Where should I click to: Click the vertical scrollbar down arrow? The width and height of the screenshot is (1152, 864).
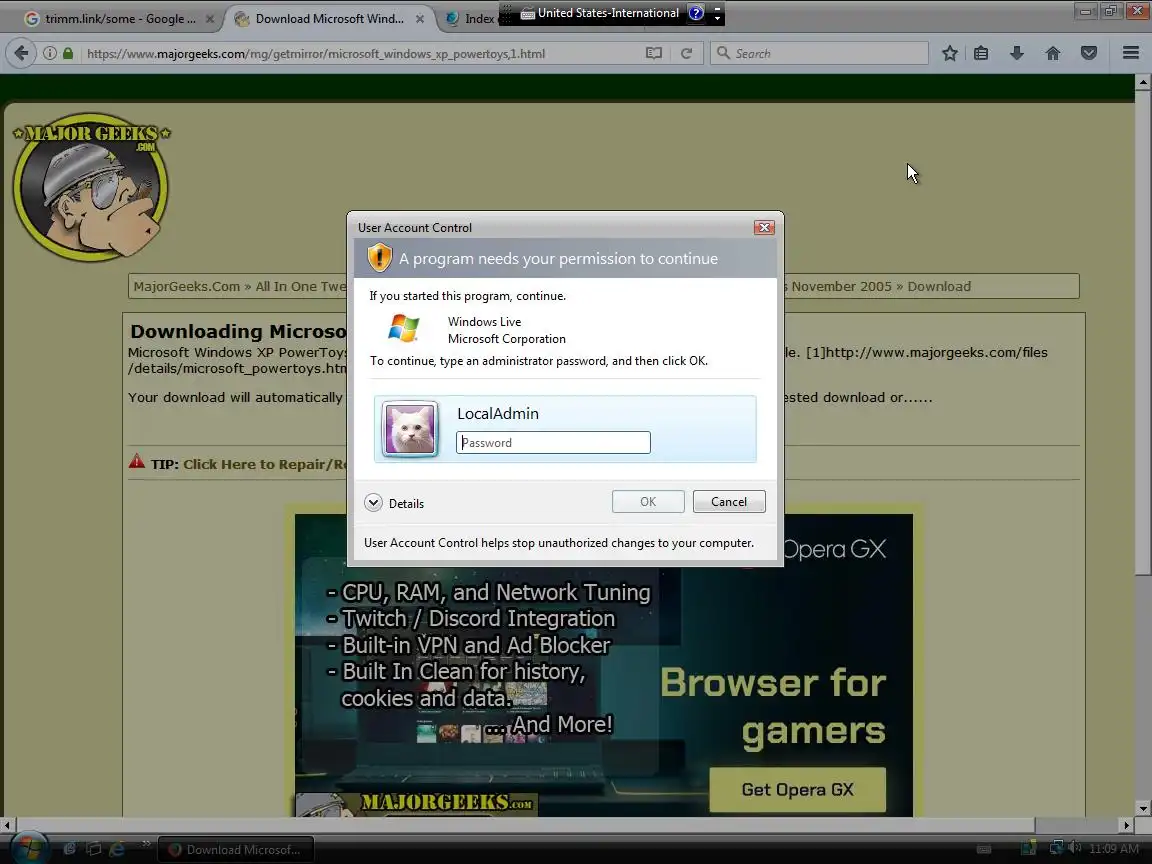click(1142, 809)
